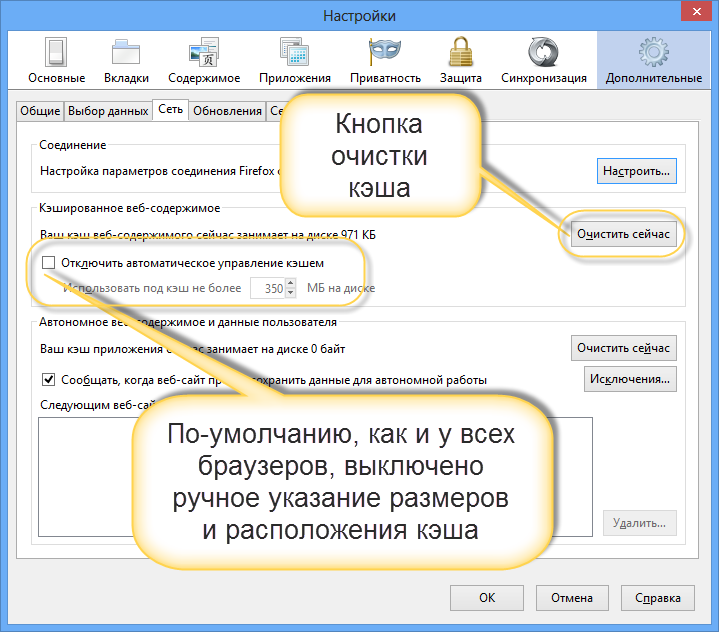Enable Отключить автоматическое управление кэшем checkbox

tap(48, 263)
